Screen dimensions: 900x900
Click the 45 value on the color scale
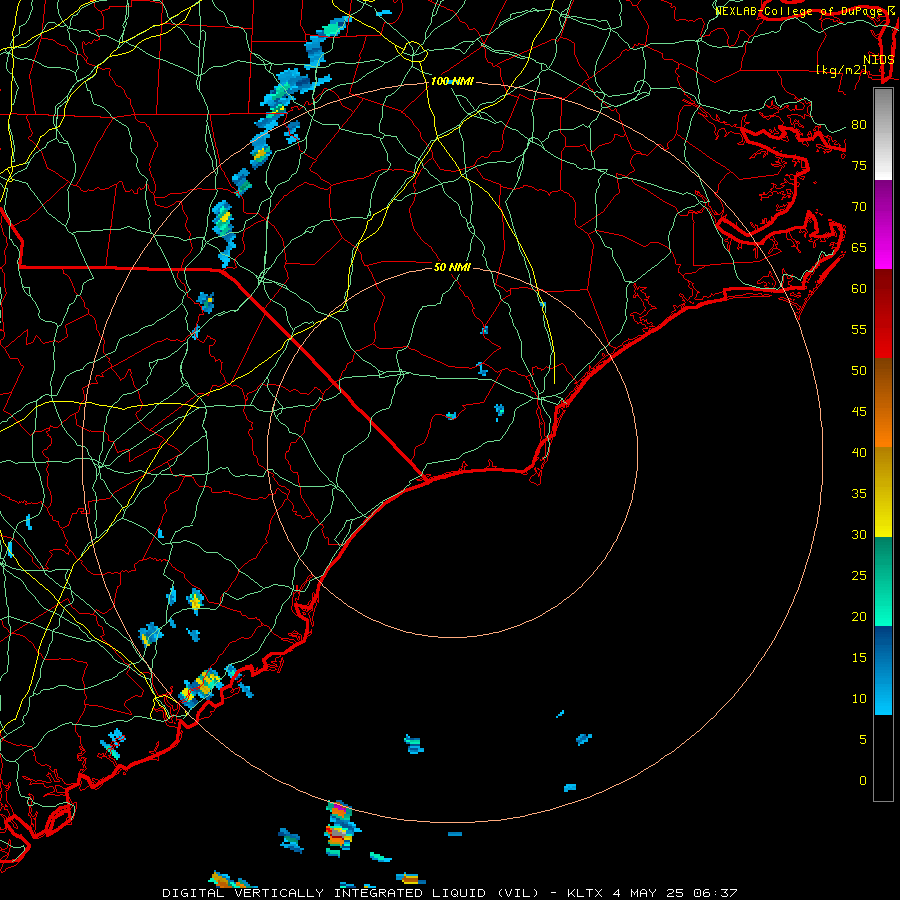coord(859,412)
